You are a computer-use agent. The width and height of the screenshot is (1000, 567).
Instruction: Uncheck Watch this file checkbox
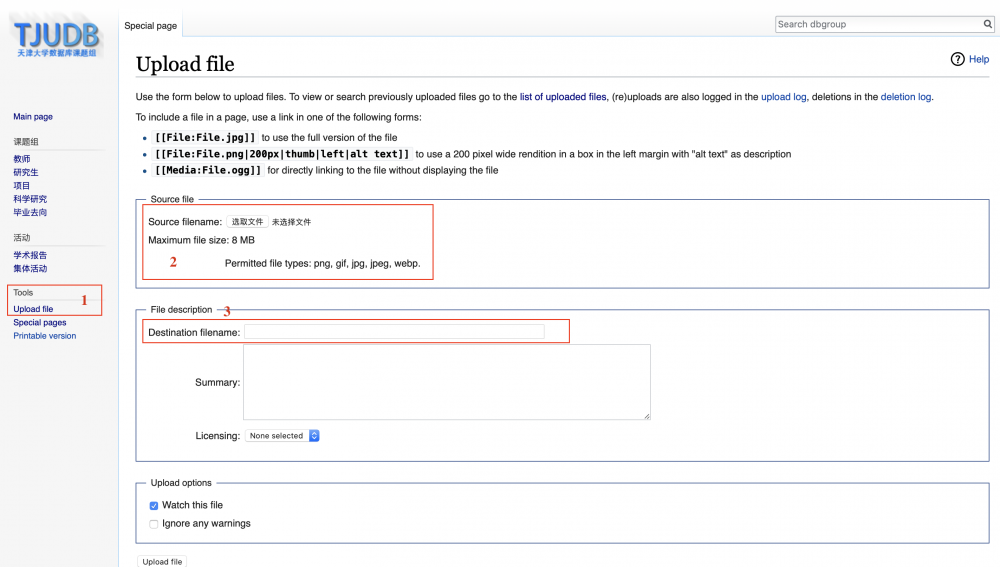tap(154, 506)
